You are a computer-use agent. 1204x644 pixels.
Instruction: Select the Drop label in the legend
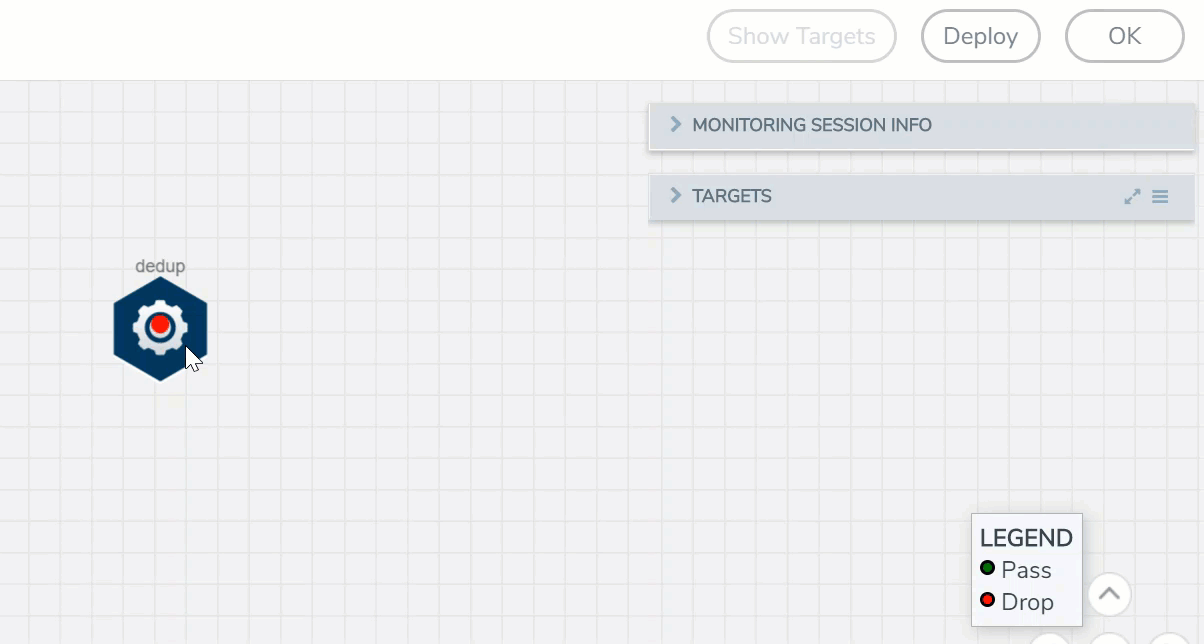tap(1027, 602)
